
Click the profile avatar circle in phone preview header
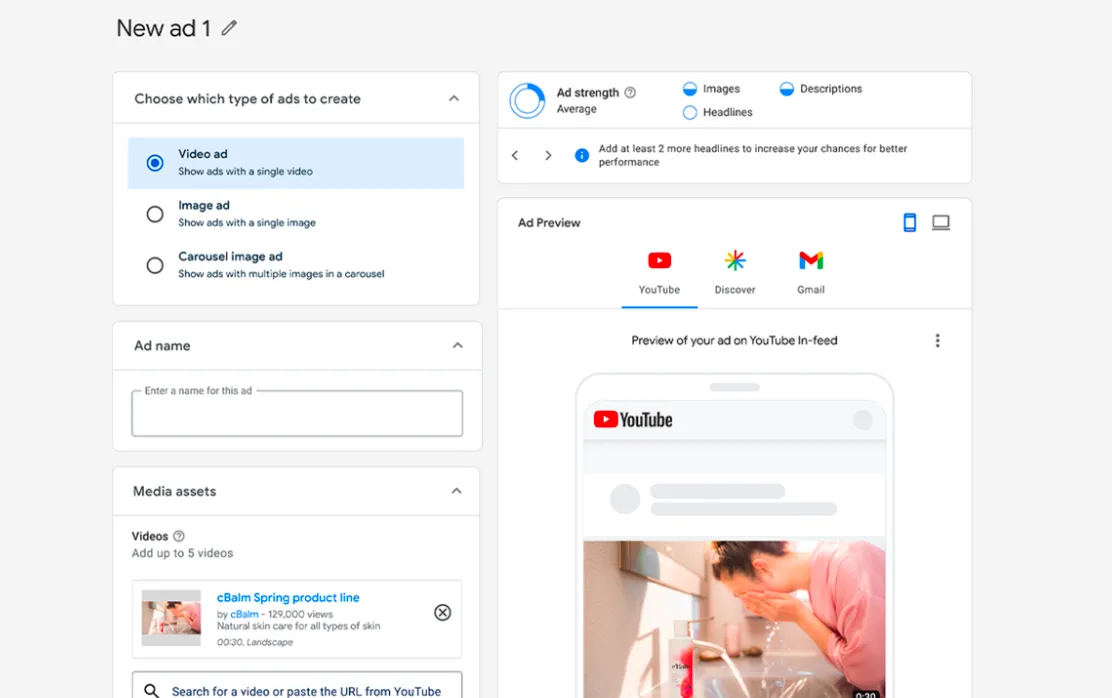pyautogui.click(x=862, y=420)
